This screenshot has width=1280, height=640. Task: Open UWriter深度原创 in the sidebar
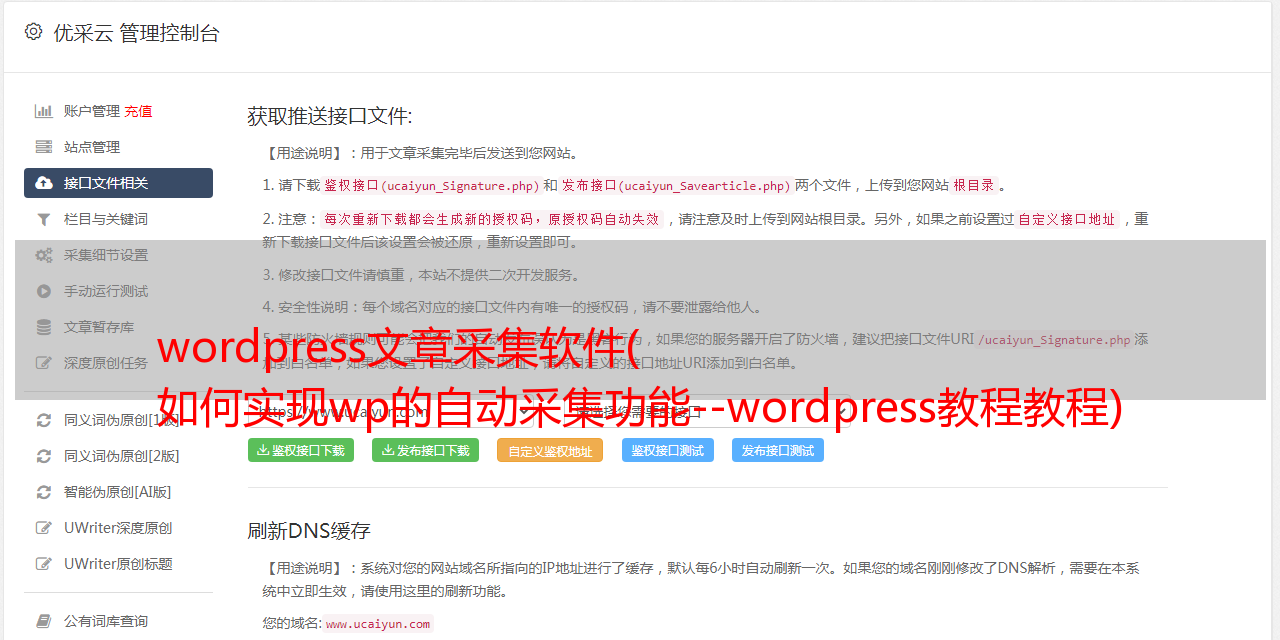click(118, 528)
